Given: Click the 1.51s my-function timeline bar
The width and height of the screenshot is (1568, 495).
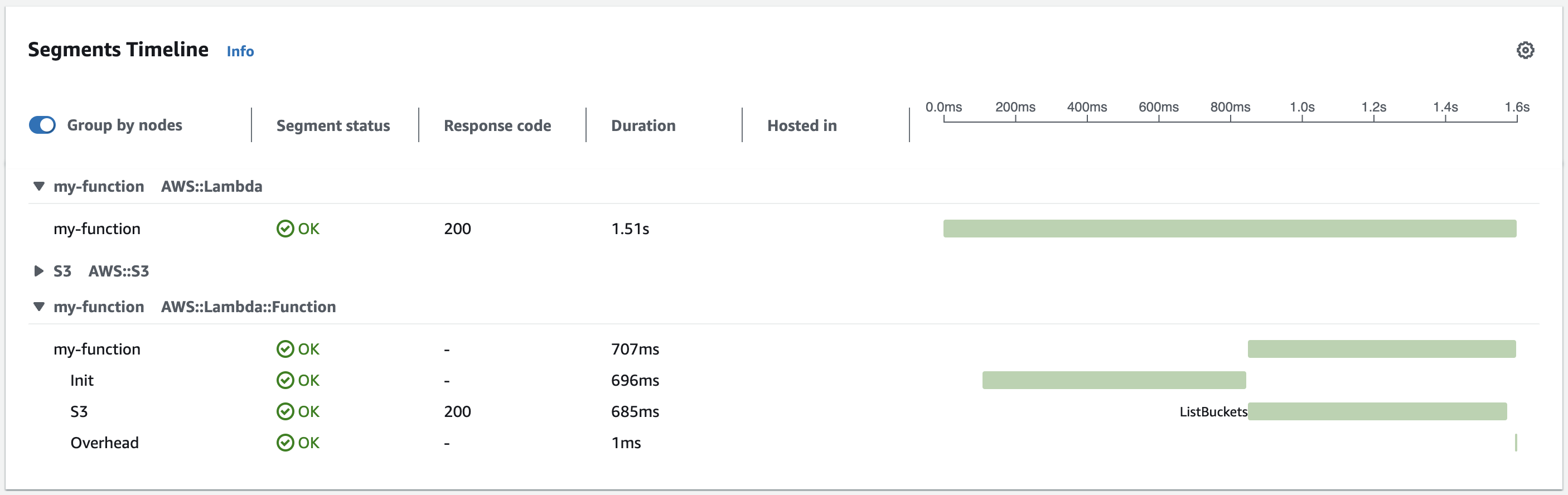Looking at the screenshot, I should [1230, 229].
